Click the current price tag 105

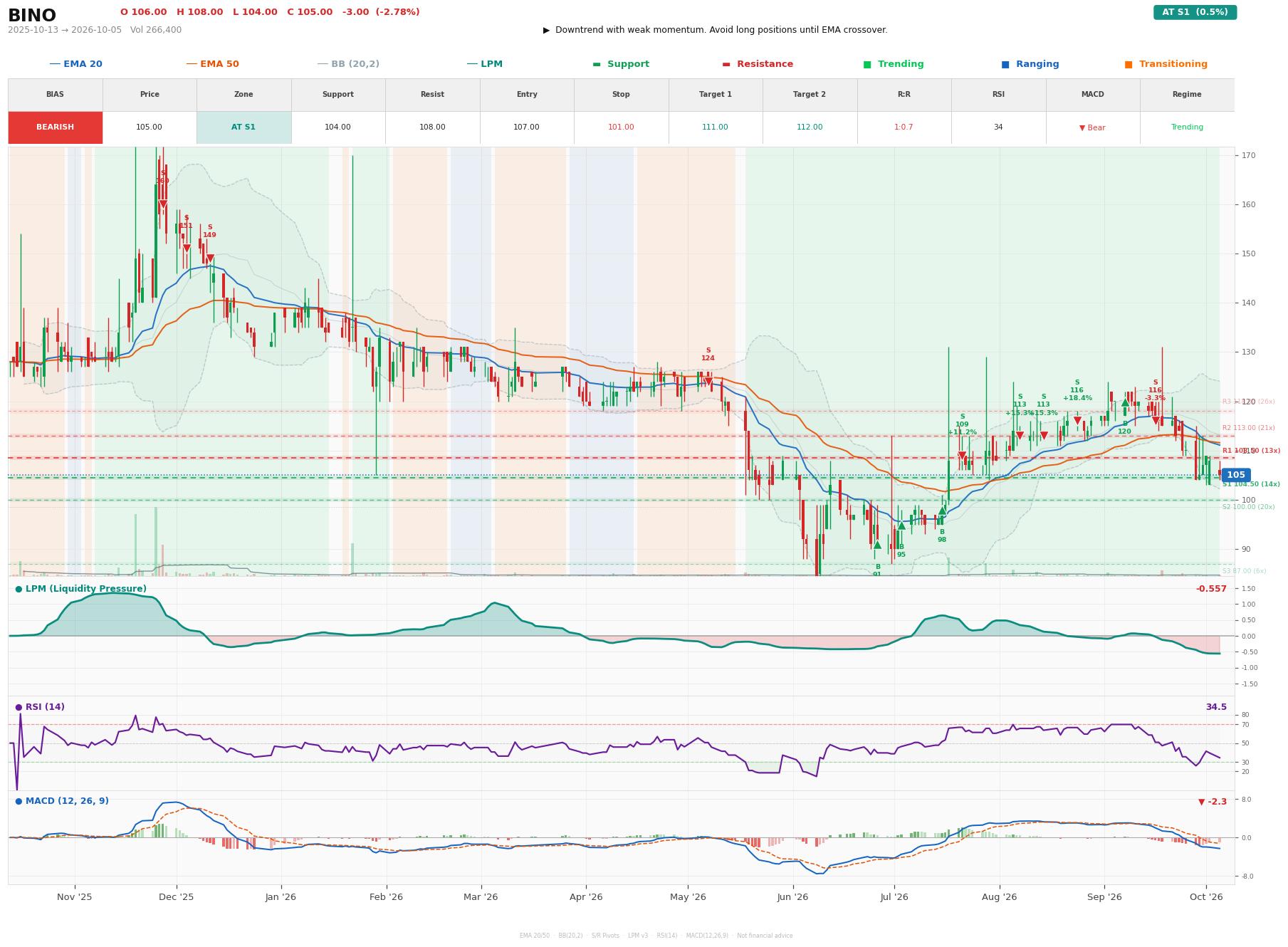click(x=1235, y=475)
